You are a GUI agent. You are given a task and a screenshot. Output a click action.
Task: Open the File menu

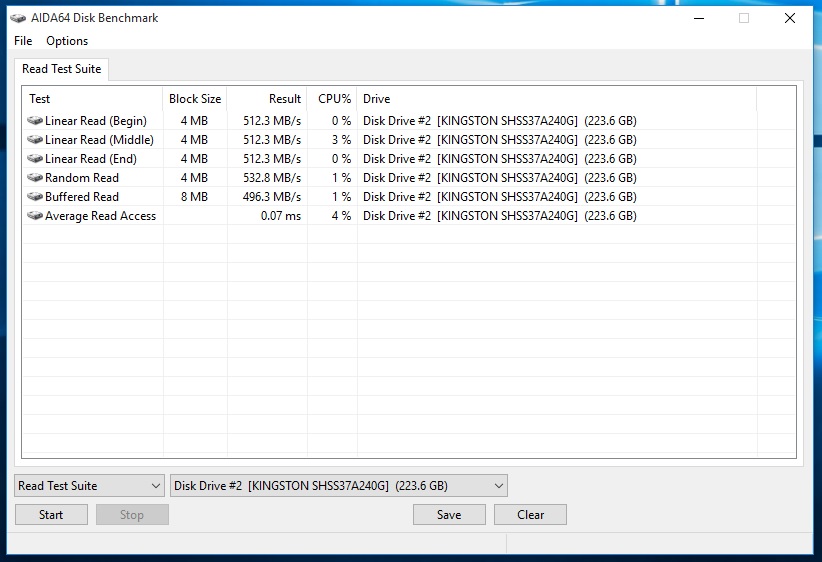tap(23, 41)
